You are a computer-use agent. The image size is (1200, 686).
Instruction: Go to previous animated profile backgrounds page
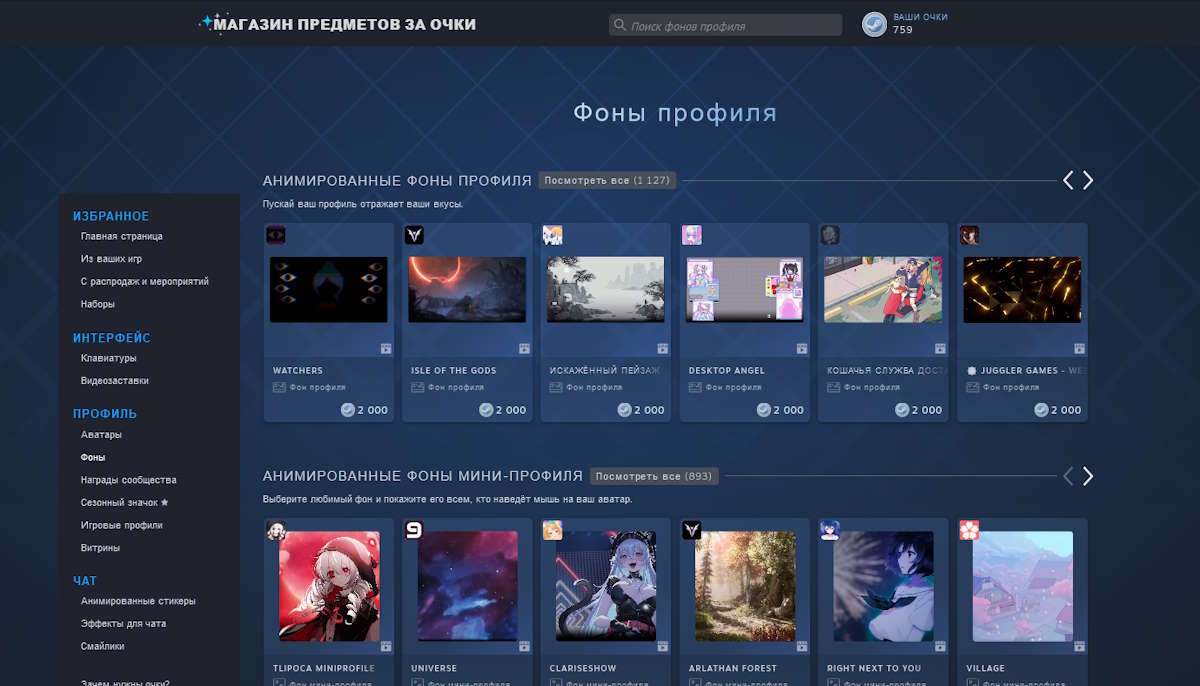(x=1068, y=180)
